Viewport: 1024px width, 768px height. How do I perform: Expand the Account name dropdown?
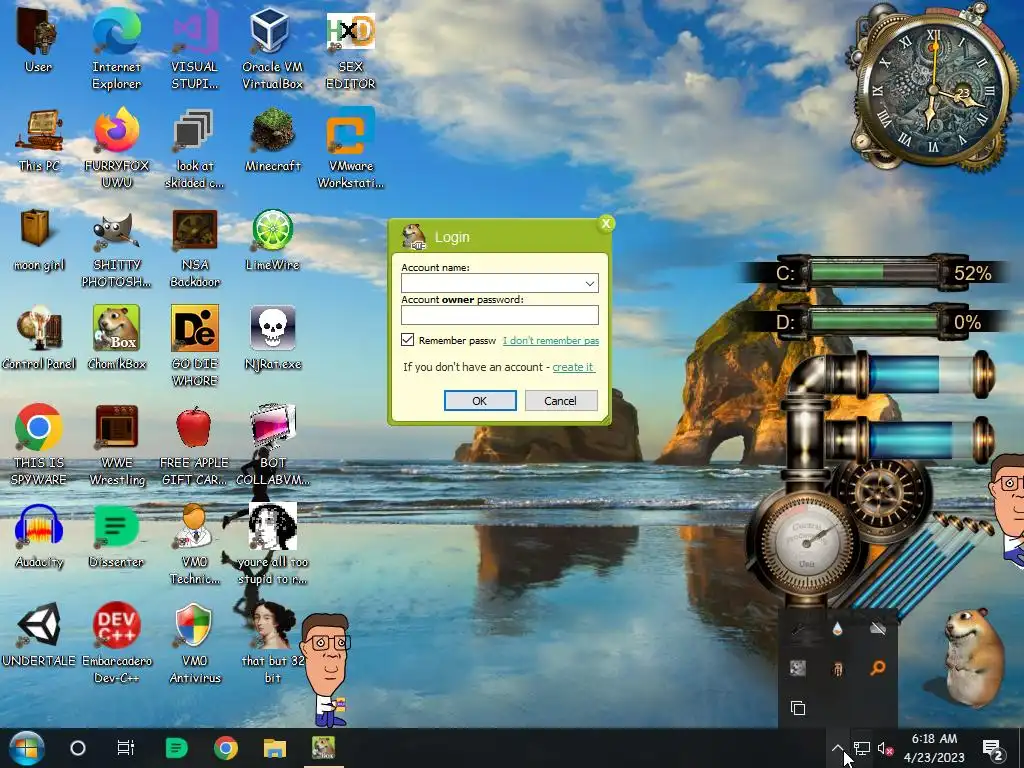click(589, 283)
